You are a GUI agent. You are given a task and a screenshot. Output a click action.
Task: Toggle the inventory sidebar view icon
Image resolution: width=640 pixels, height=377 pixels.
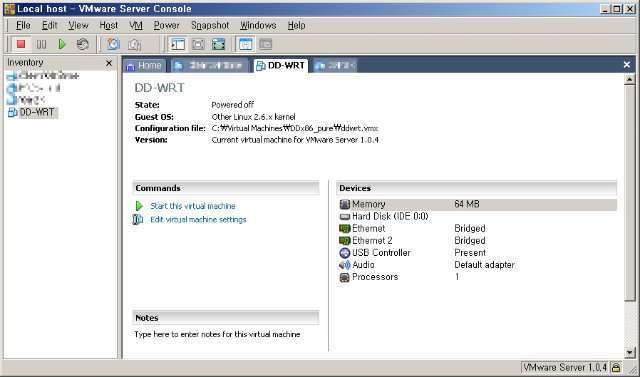point(178,44)
